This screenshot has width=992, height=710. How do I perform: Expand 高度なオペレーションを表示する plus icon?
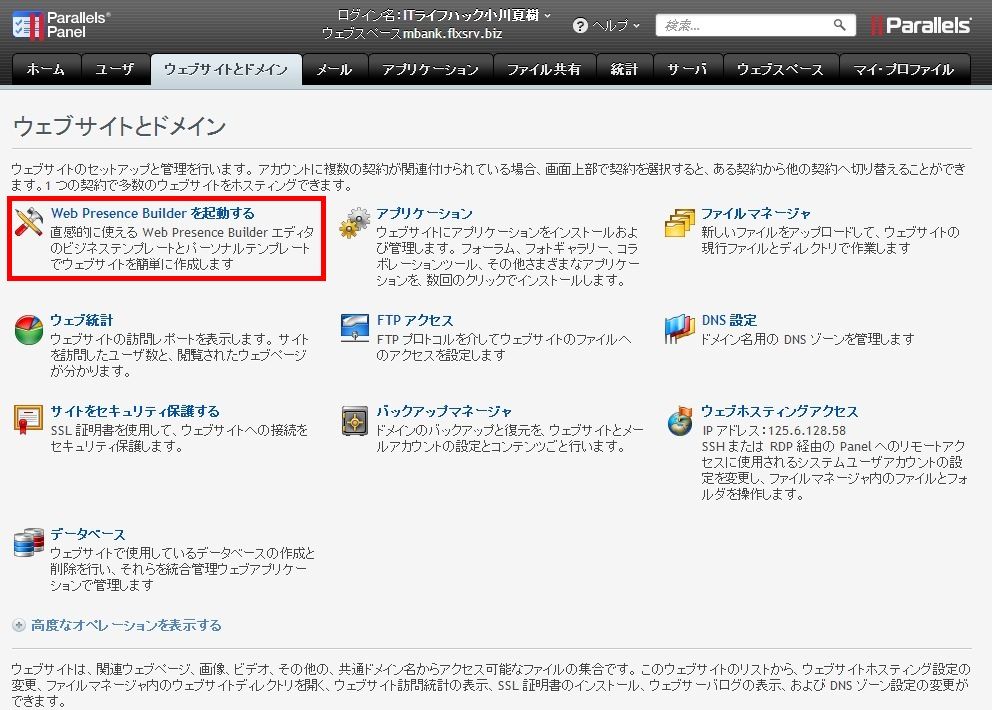[19, 625]
